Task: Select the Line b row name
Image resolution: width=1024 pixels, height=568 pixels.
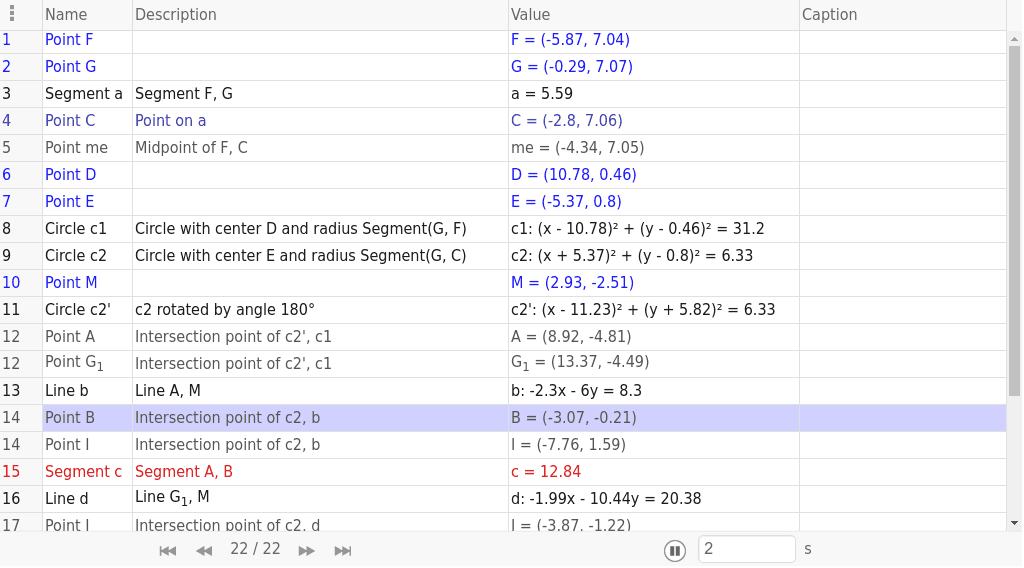Action: pyautogui.click(x=67, y=390)
